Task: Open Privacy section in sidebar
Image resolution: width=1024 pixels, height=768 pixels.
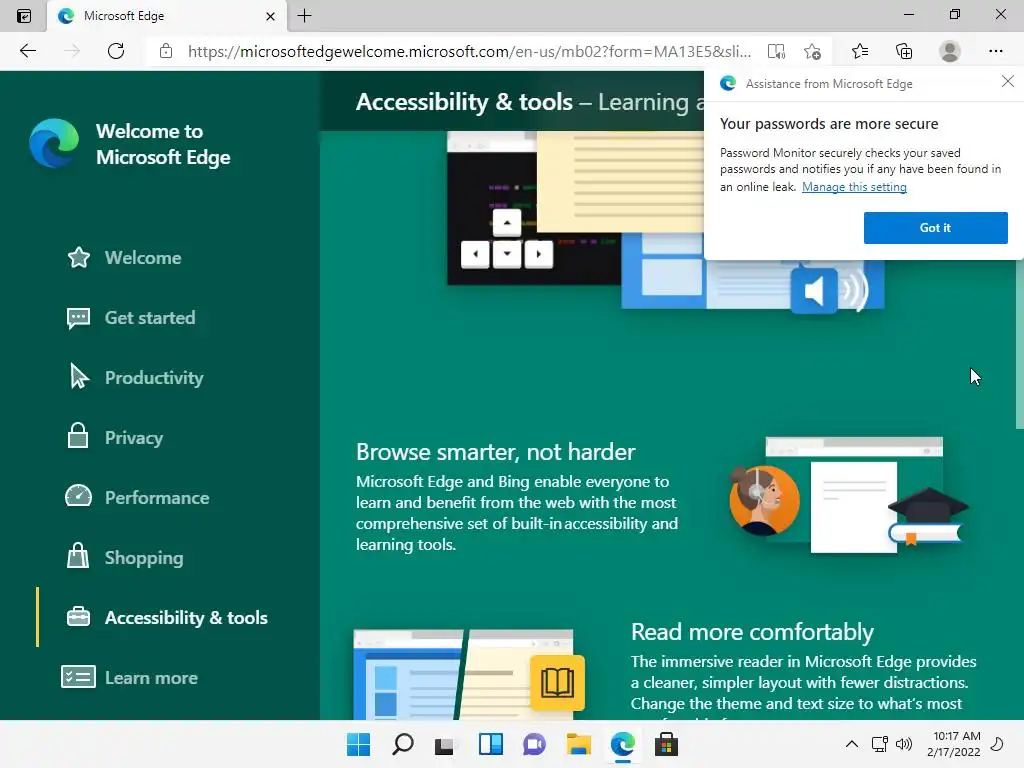Action: click(x=114, y=437)
